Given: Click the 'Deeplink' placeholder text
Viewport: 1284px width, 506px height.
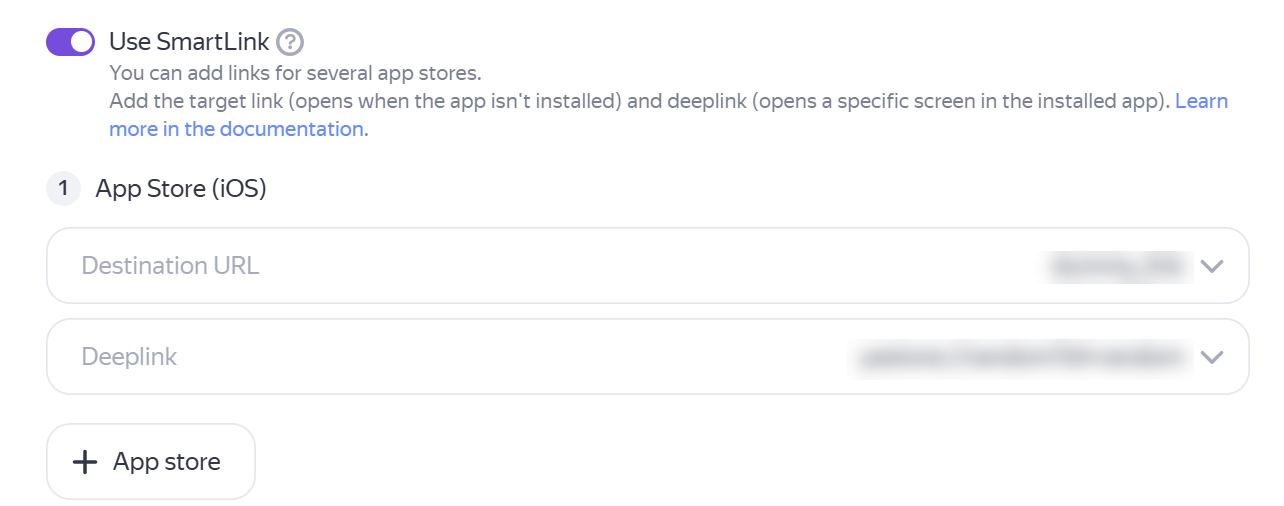Looking at the screenshot, I should pyautogui.click(x=129, y=357).
